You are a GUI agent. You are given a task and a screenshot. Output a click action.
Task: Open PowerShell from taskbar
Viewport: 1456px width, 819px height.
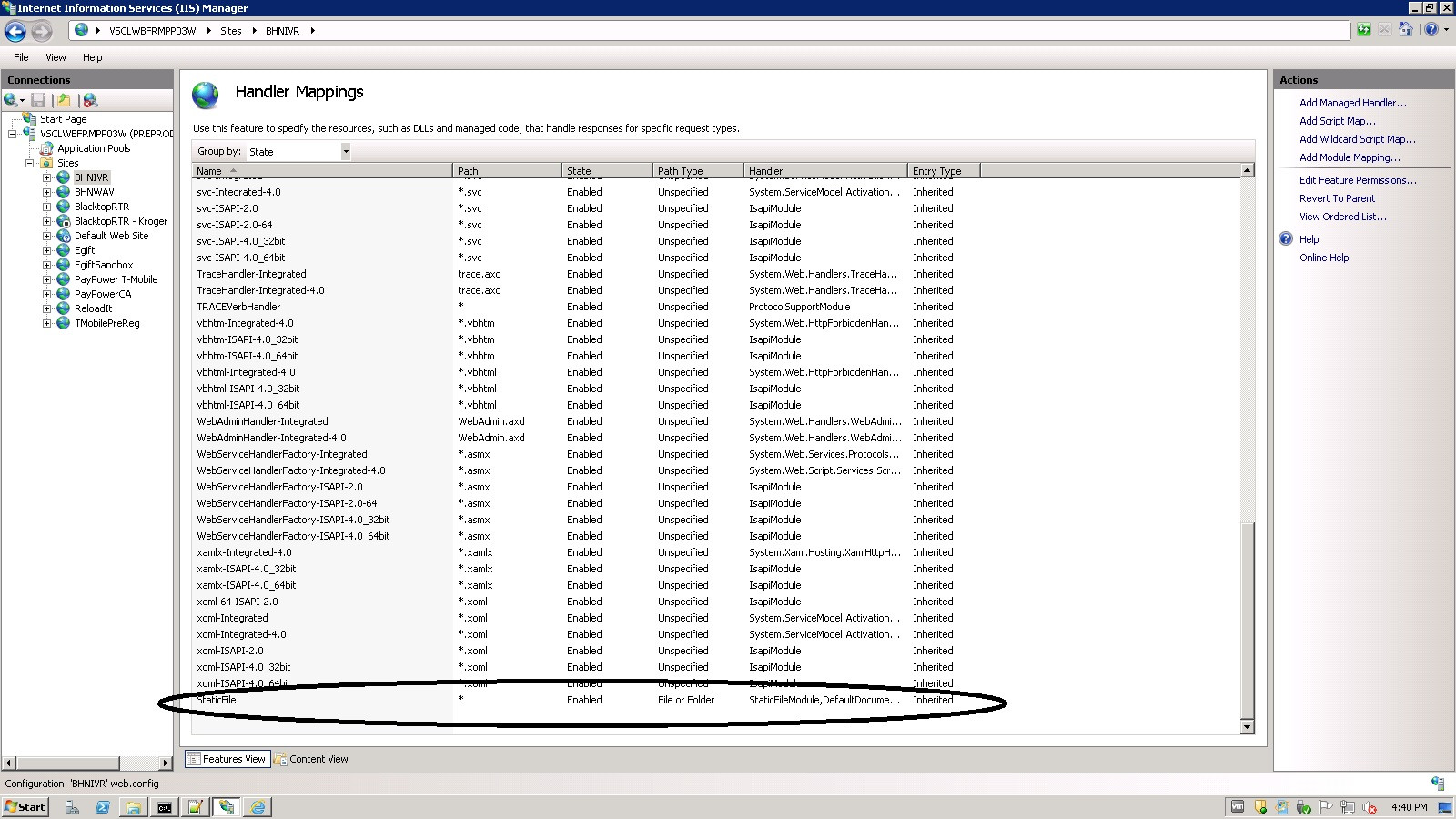click(103, 807)
